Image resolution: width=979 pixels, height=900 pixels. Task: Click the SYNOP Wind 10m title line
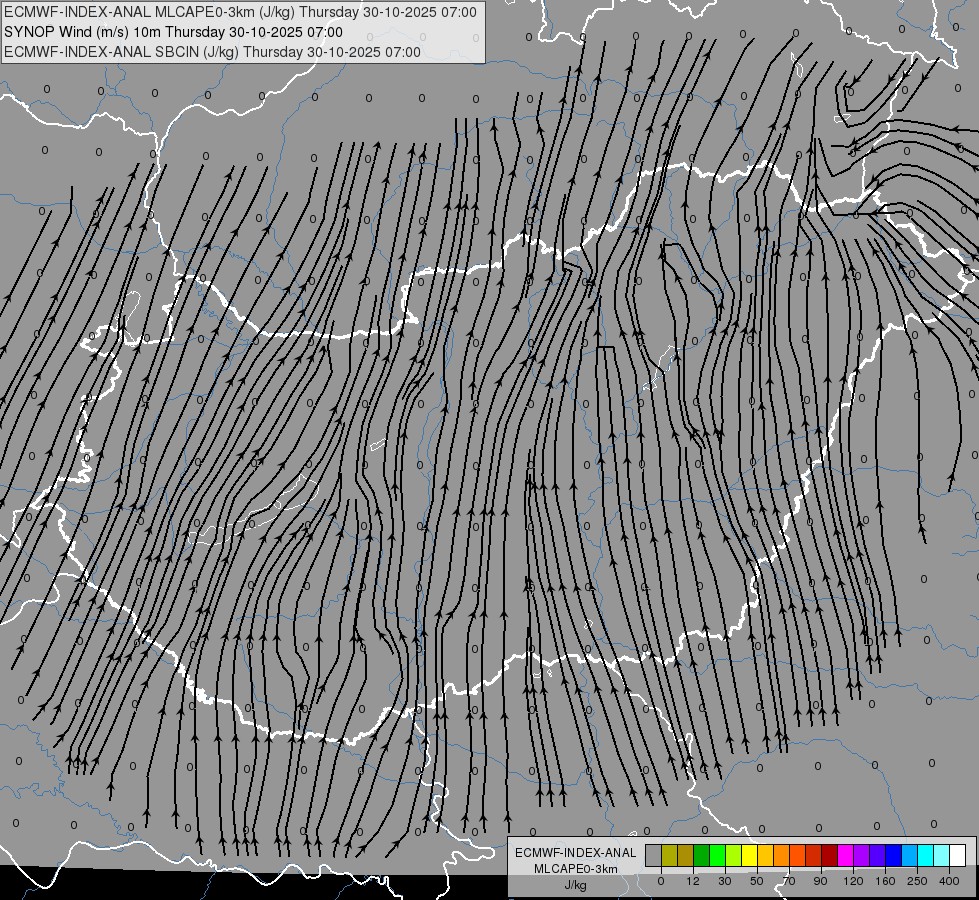[x=173, y=32]
